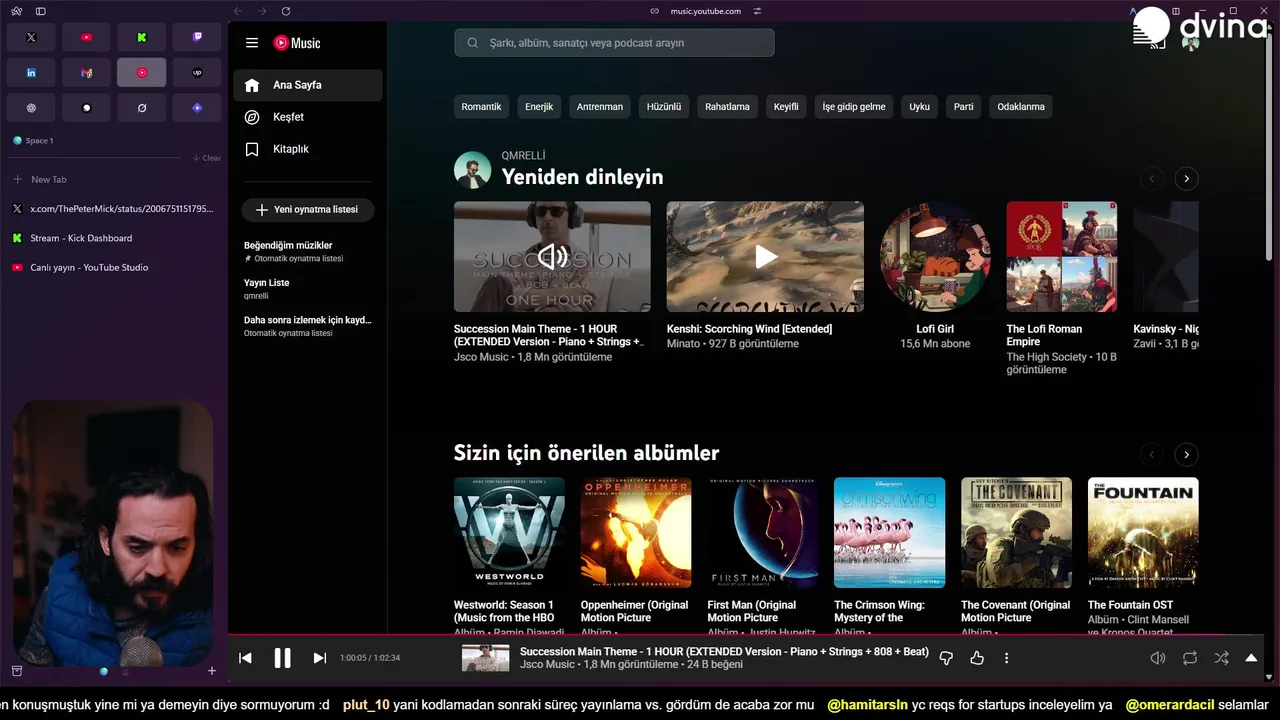The image size is (1280, 720).
Task: Select the Keyifli mood chip
Action: (x=786, y=107)
